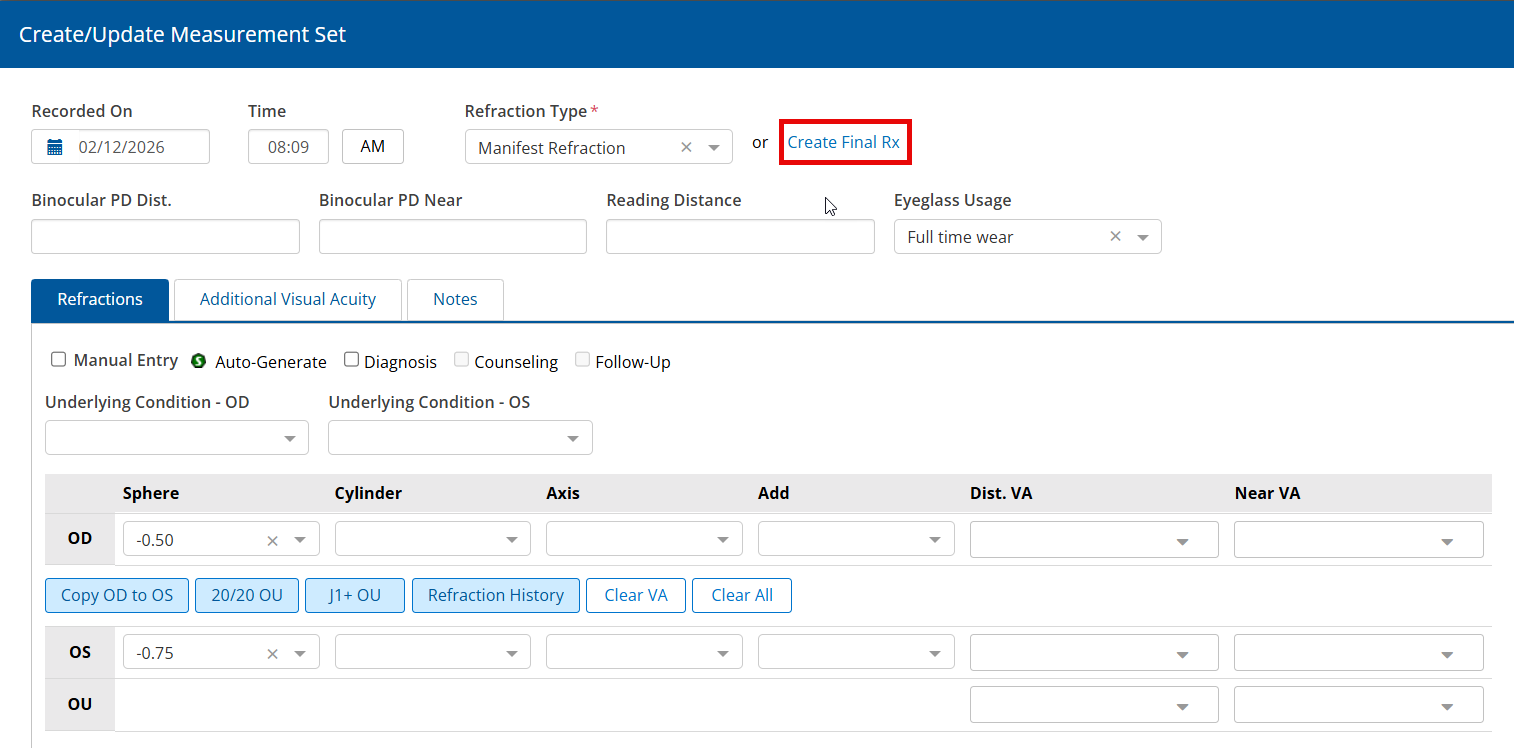Image resolution: width=1514 pixels, height=748 pixels.
Task: Check the Manual Entry checkbox
Action: click(59, 360)
